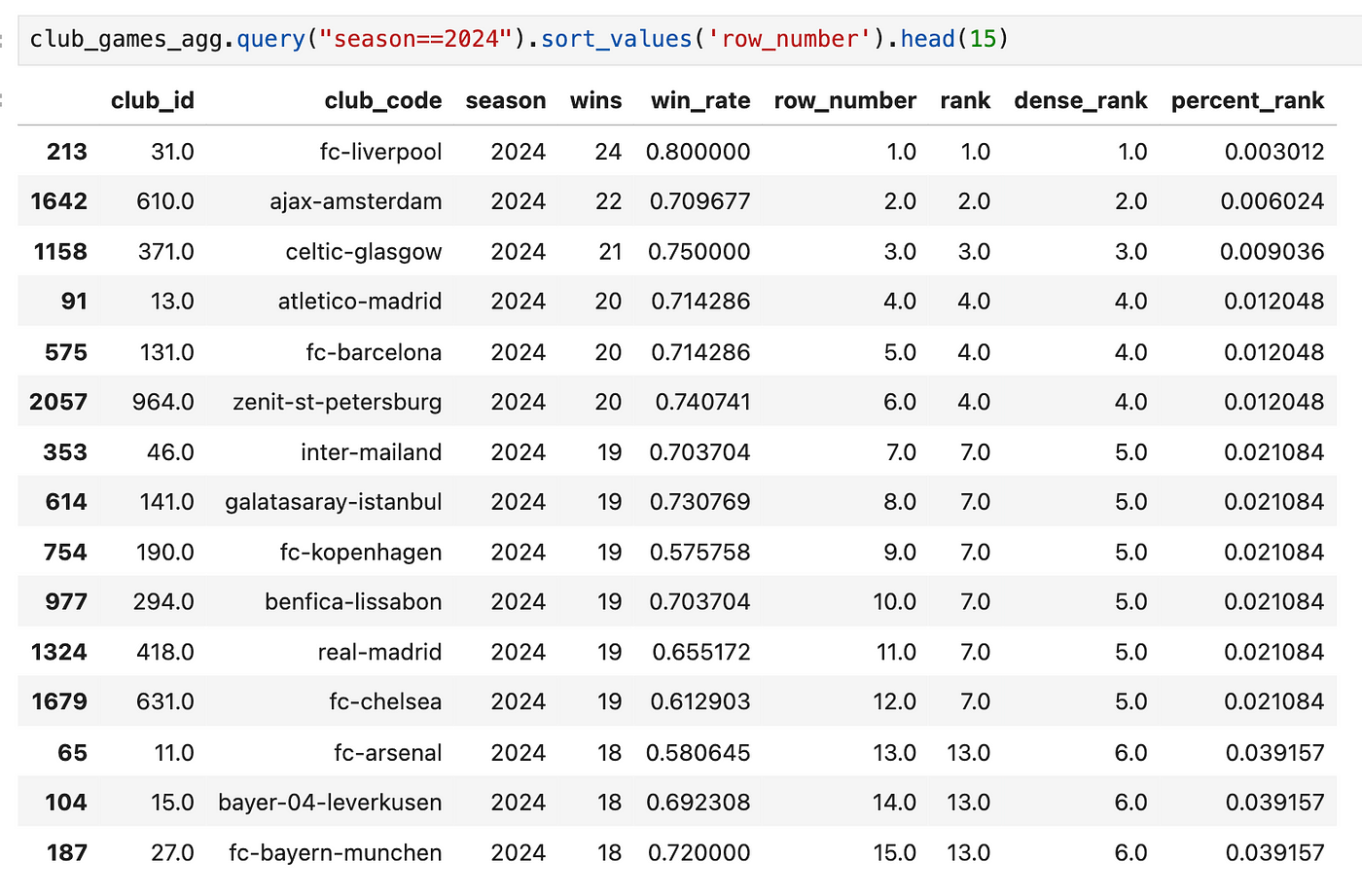Click win_rate value 0.655172
1362x896 pixels.
[x=701, y=653]
